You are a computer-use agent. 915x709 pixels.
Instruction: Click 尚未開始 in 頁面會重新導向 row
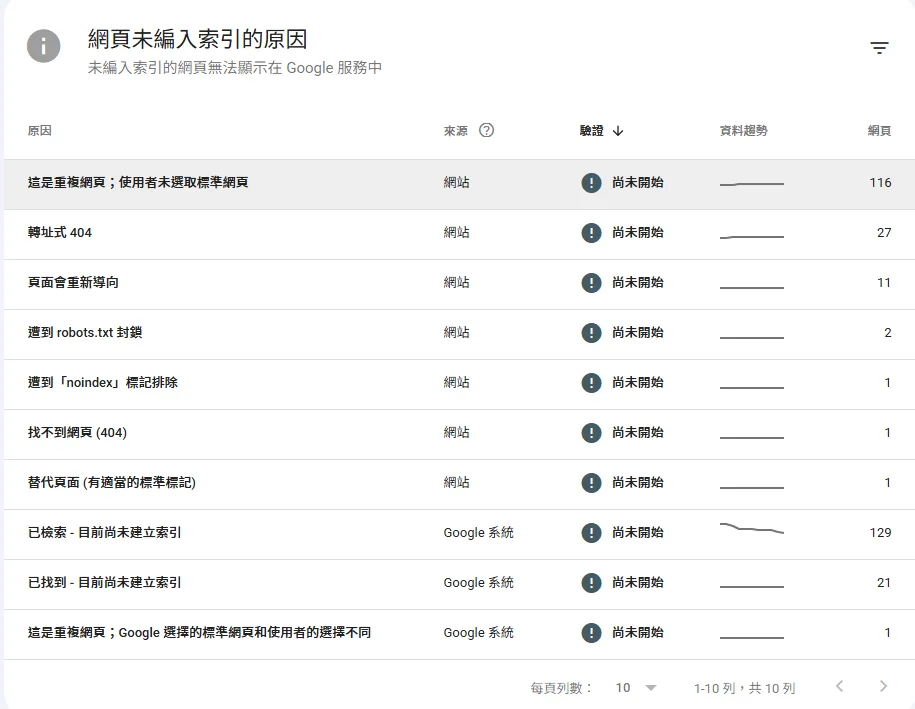click(x=638, y=282)
